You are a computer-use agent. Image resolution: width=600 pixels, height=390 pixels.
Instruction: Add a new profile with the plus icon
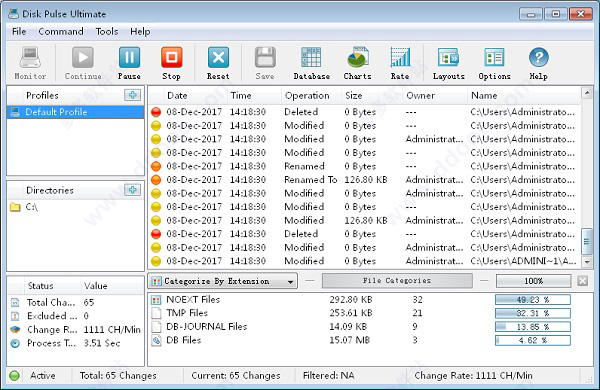click(132, 95)
